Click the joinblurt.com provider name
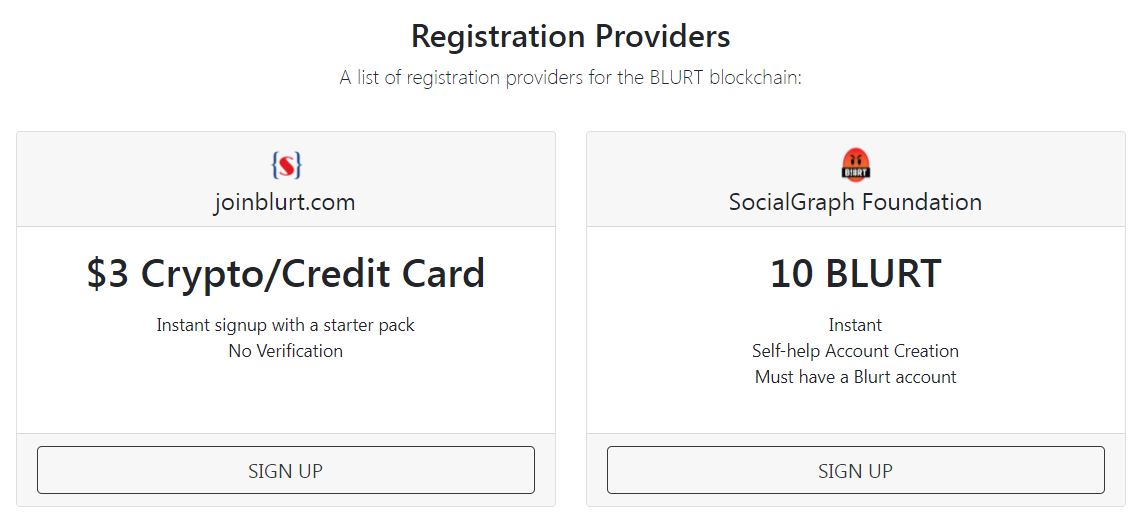1133x515 pixels. (x=285, y=202)
